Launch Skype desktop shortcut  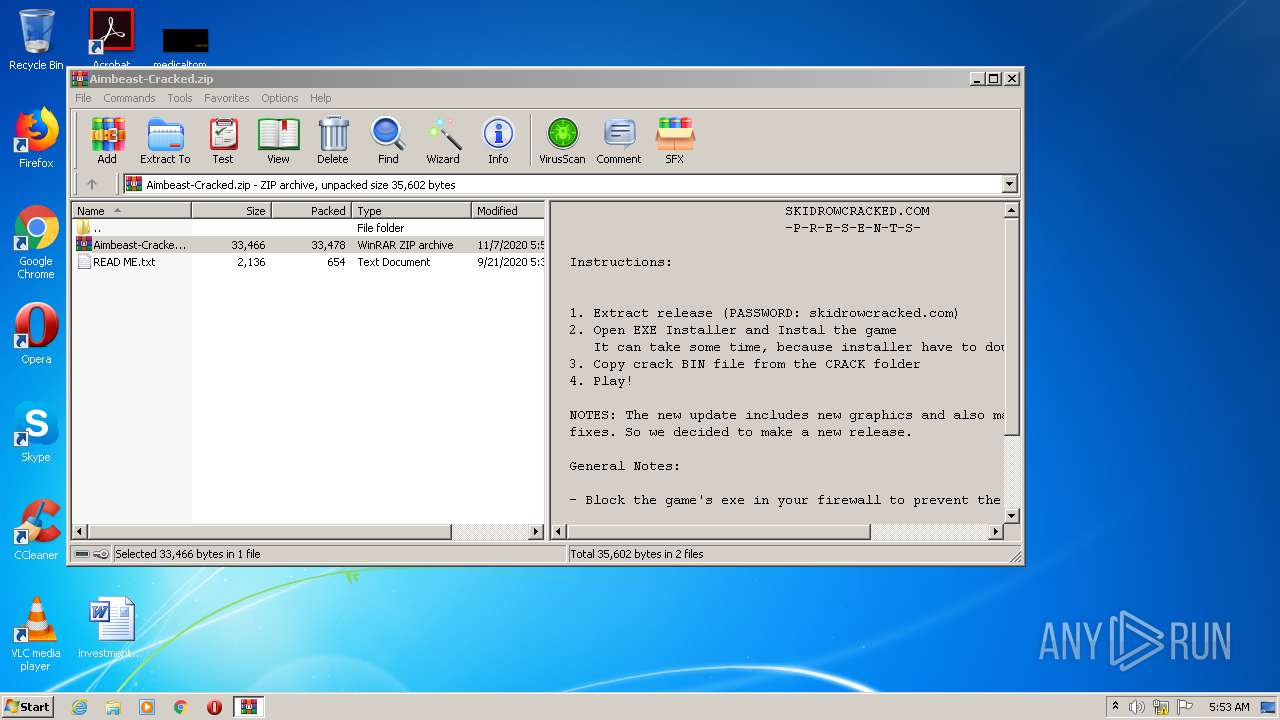[36, 432]
